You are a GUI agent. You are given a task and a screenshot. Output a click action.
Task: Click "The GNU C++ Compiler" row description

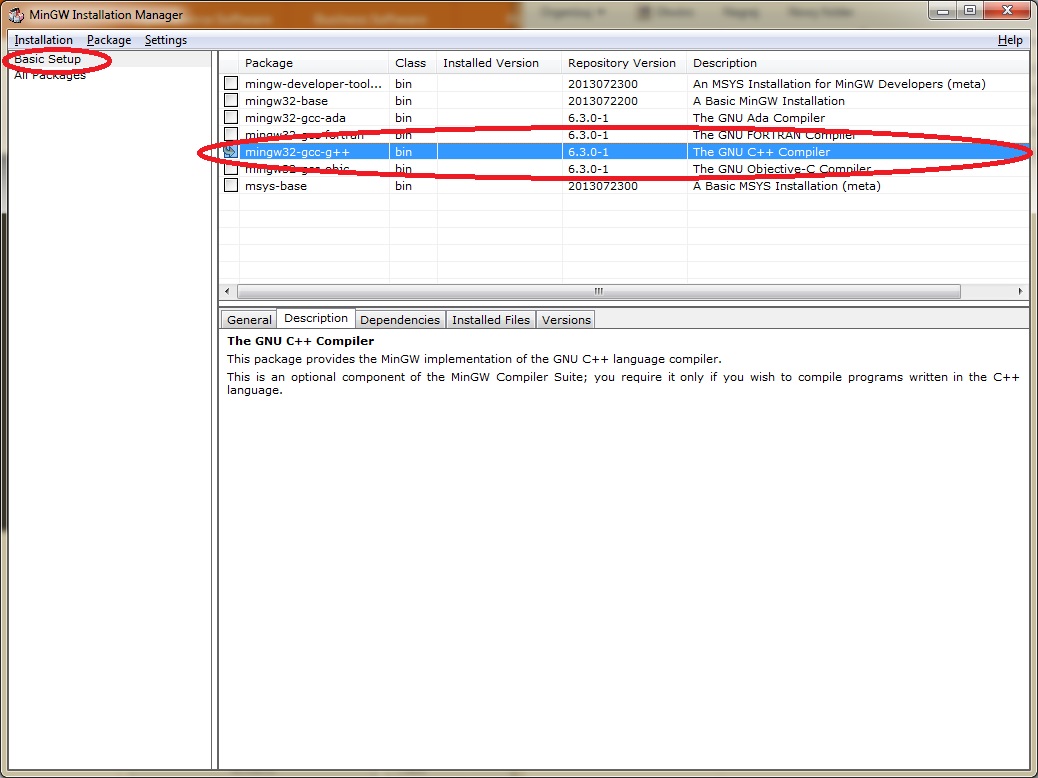click(761, 152)
